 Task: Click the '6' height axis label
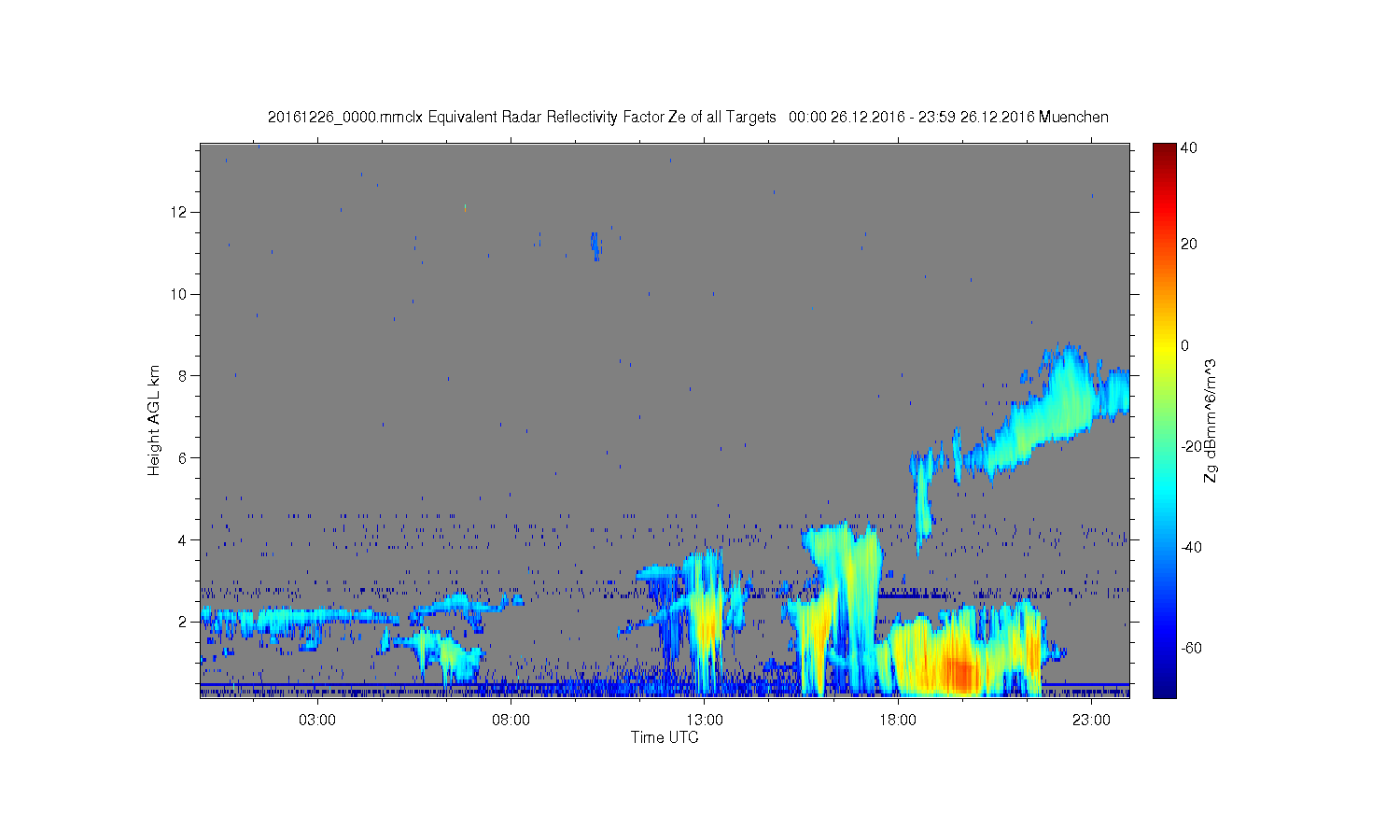(184, 457)
